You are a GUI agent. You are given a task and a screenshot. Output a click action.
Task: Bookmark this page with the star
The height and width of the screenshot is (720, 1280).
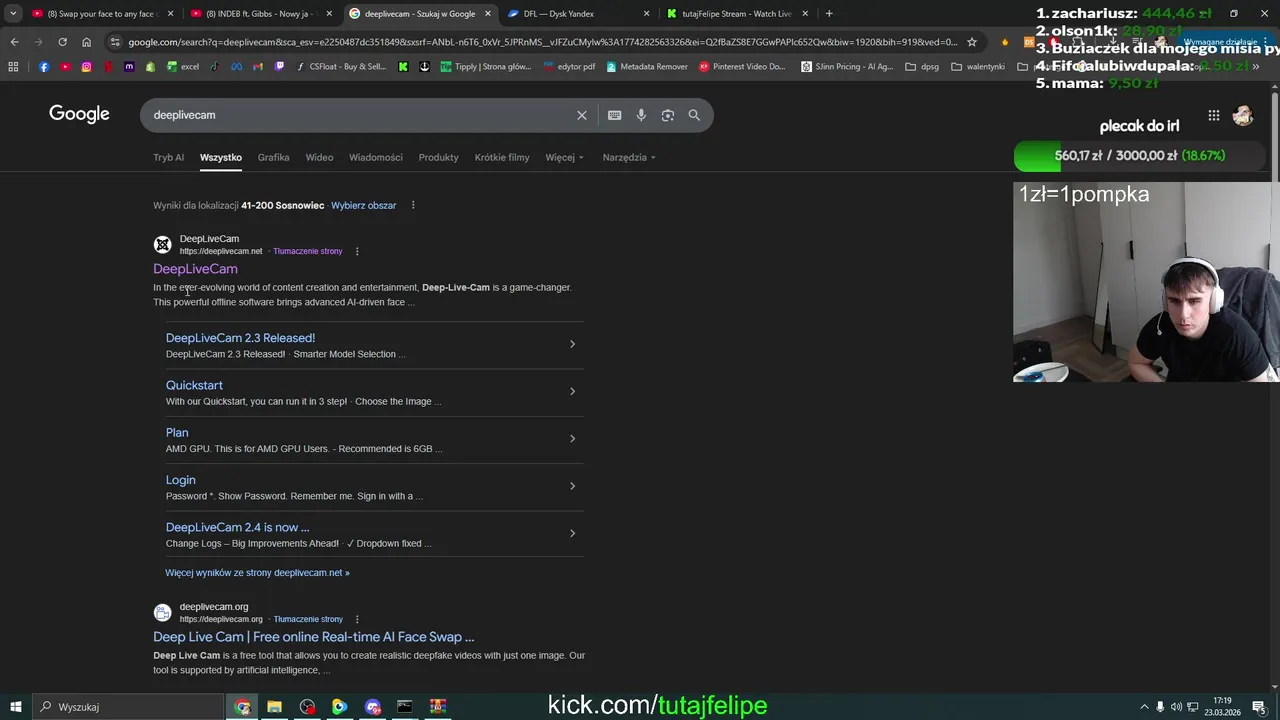tap(971, 42)
